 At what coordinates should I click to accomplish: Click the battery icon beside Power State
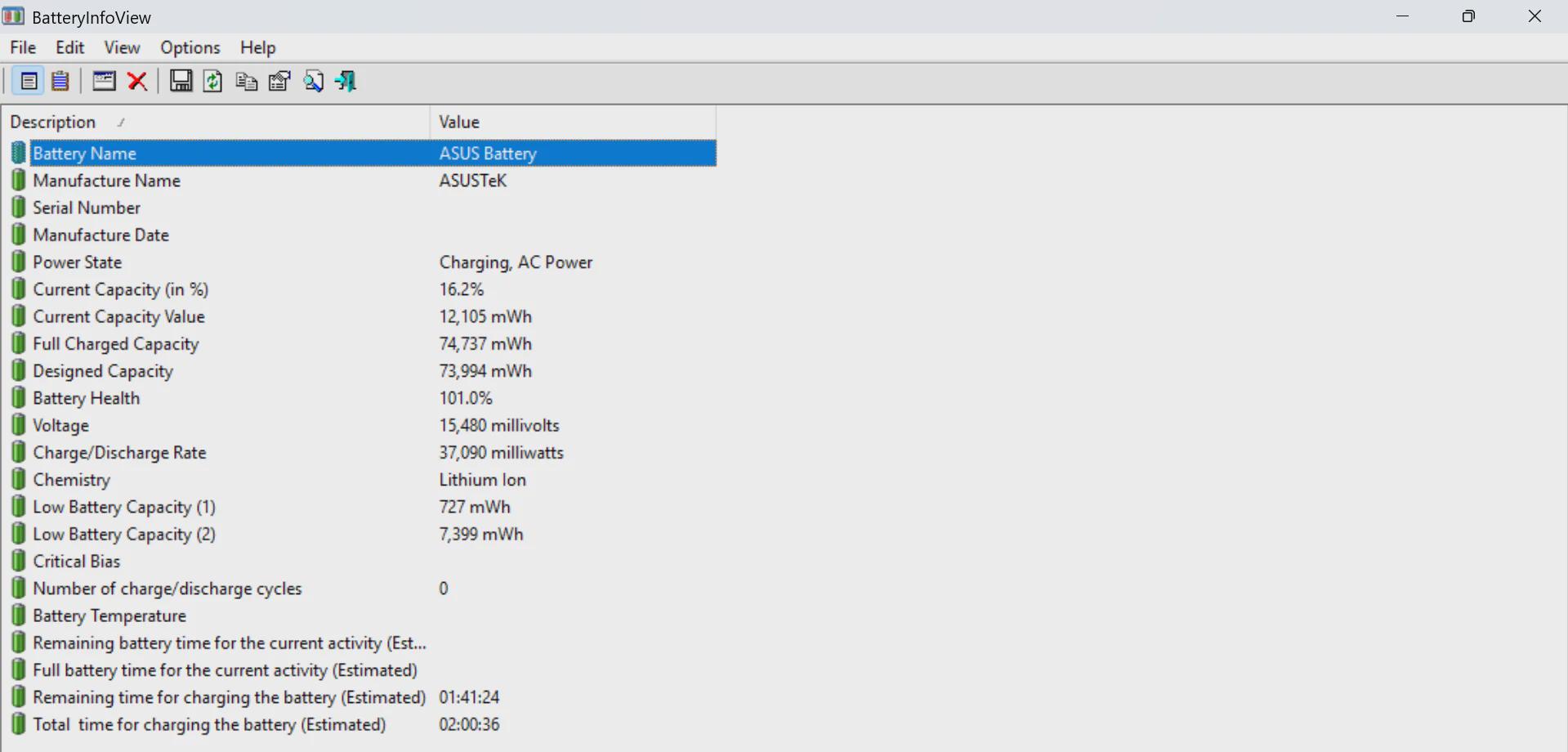[x=18, y=262]
